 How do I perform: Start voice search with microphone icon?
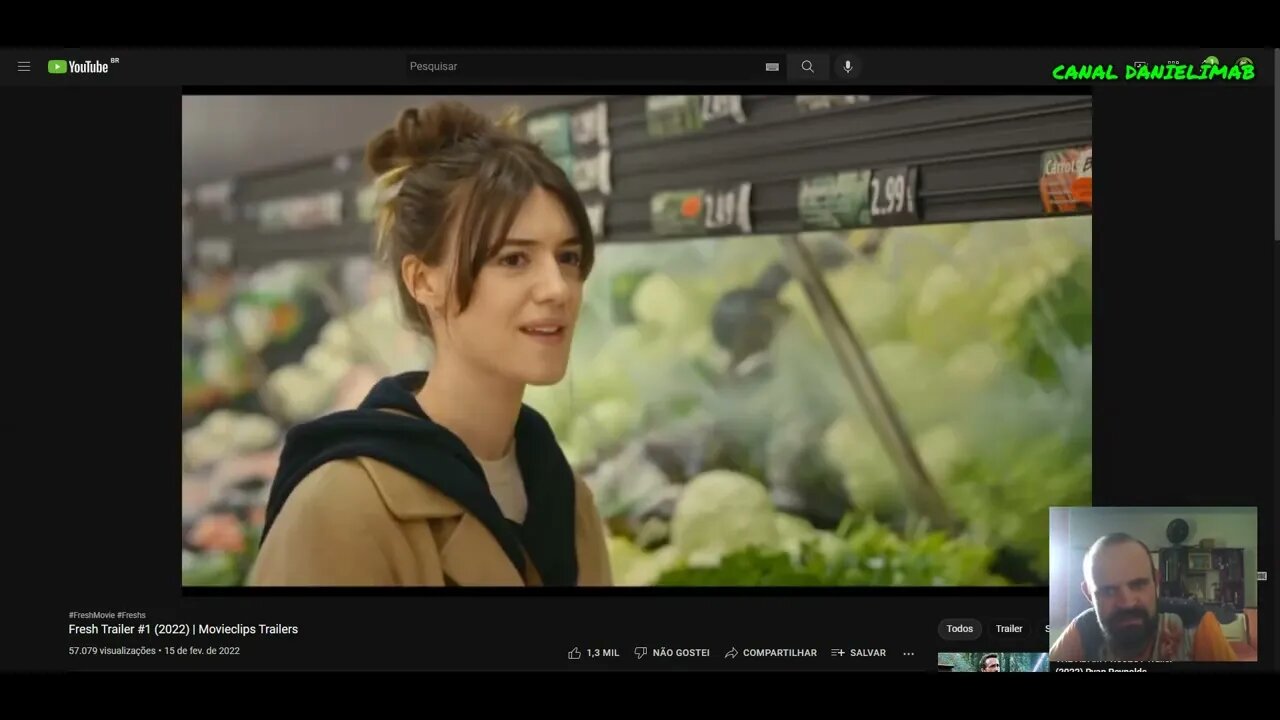pos(848,67)
